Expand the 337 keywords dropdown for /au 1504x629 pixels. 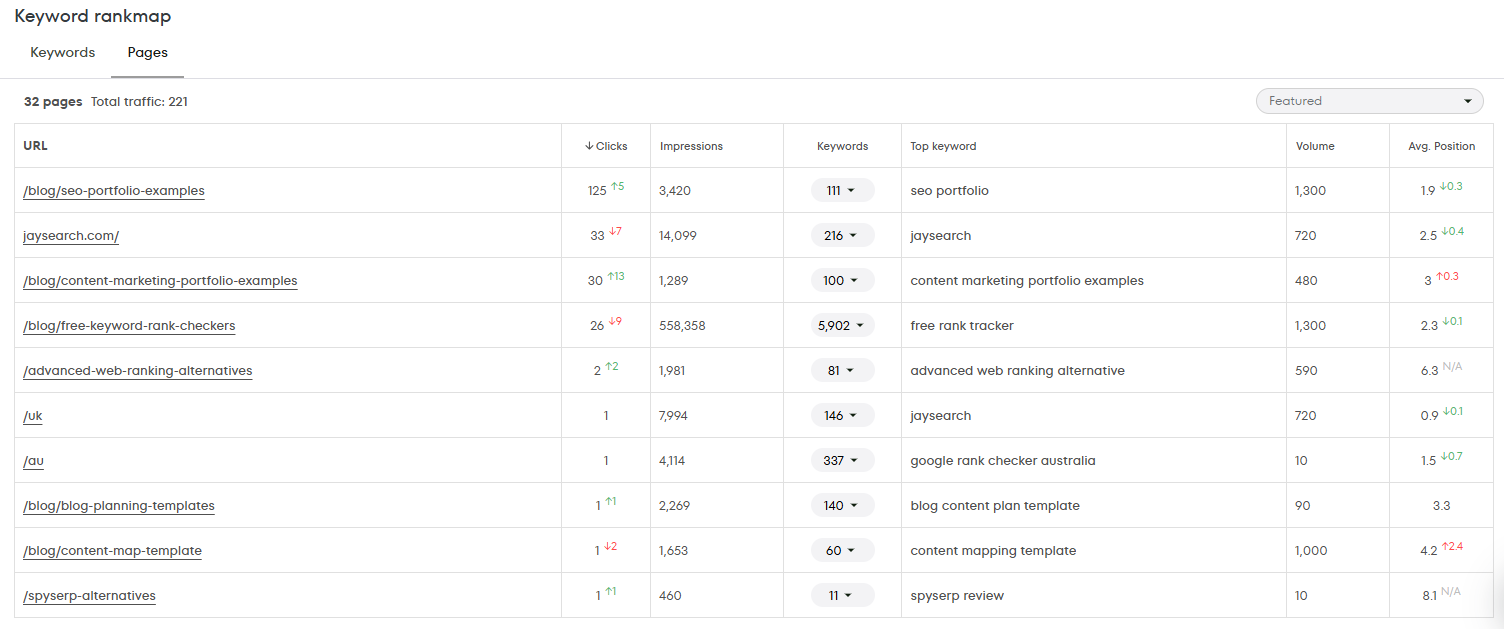(x=843, y=459)
